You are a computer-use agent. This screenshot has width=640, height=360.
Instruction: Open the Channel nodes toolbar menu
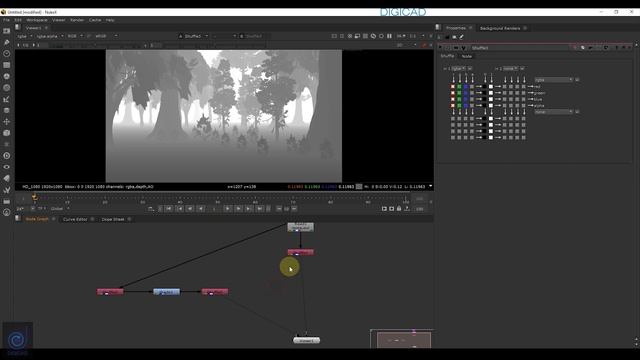tap(7, 65)
